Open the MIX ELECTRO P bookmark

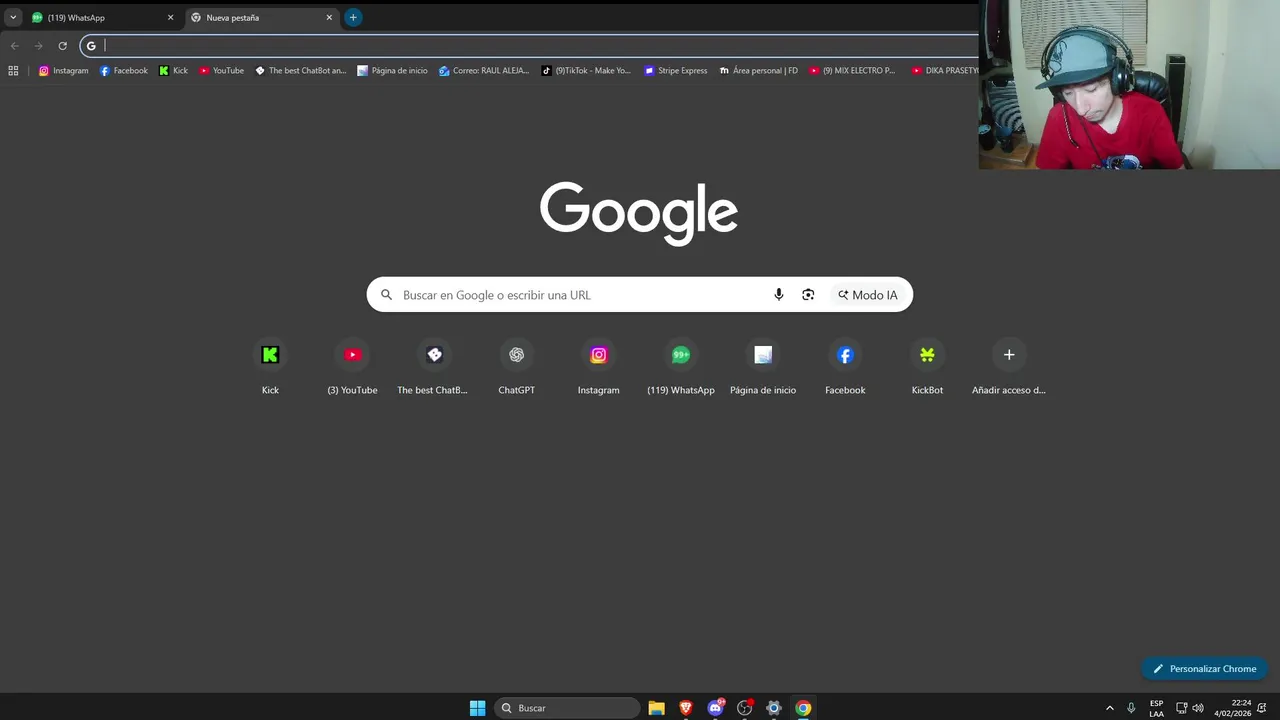pos(852,71)
